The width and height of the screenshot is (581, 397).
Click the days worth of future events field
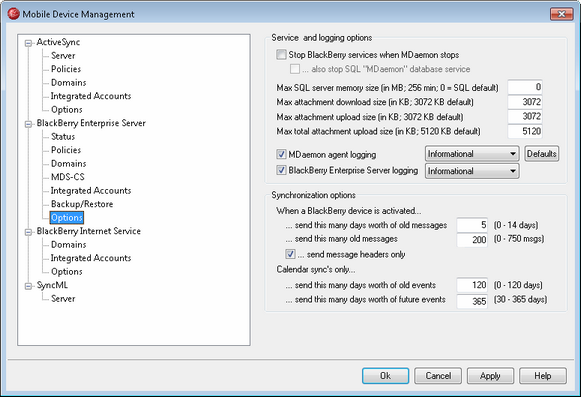472,301
